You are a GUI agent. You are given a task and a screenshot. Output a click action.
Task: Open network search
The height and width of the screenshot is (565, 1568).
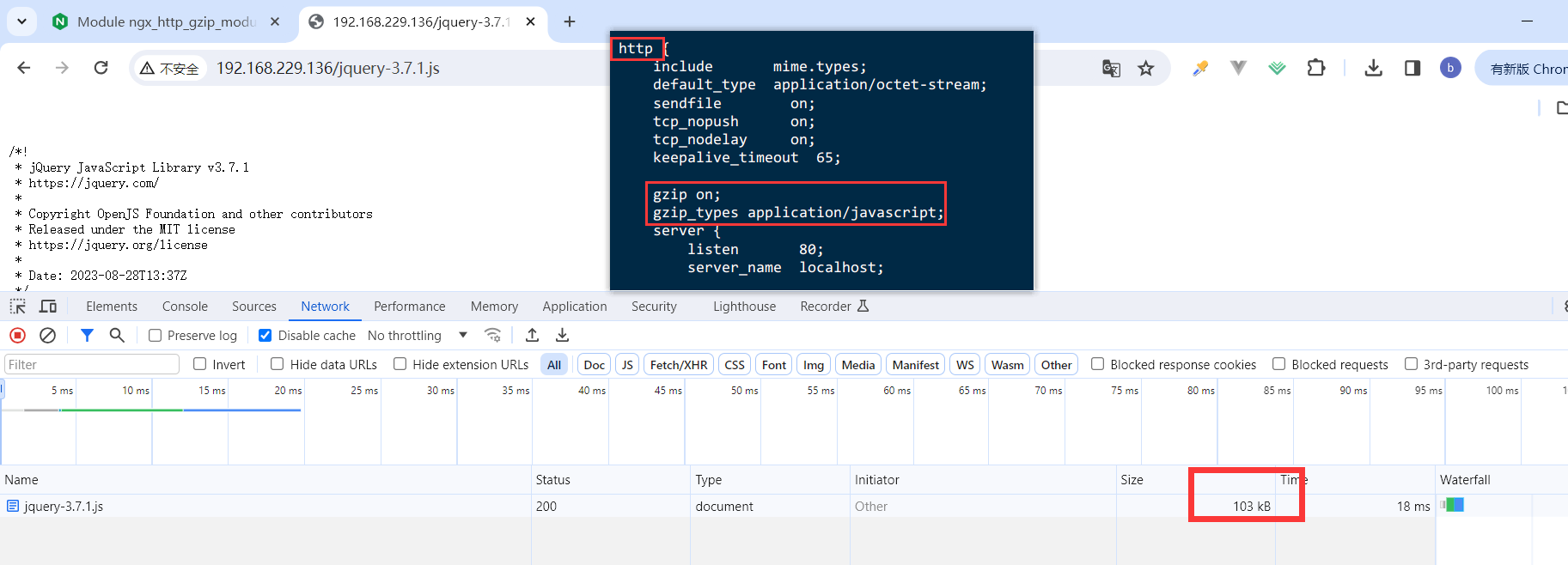117,336
